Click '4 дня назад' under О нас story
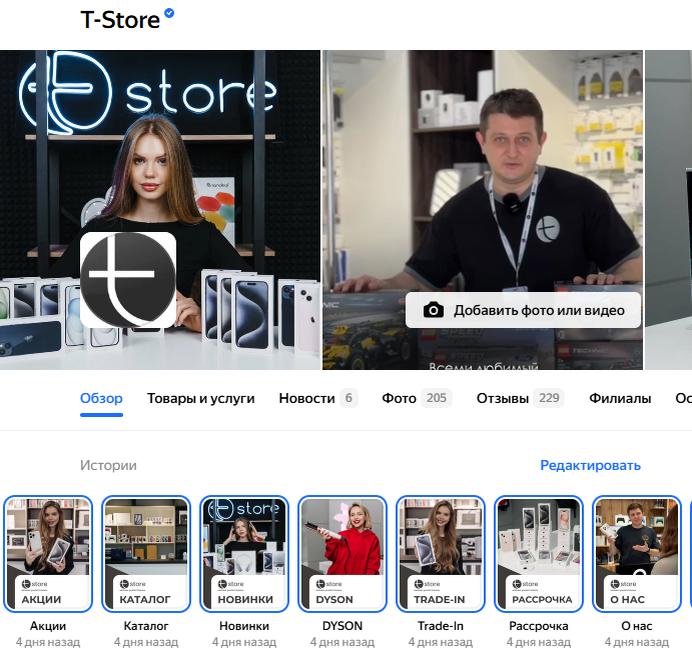This screenshot has height=657, width=692. click(x=637, y=642)
